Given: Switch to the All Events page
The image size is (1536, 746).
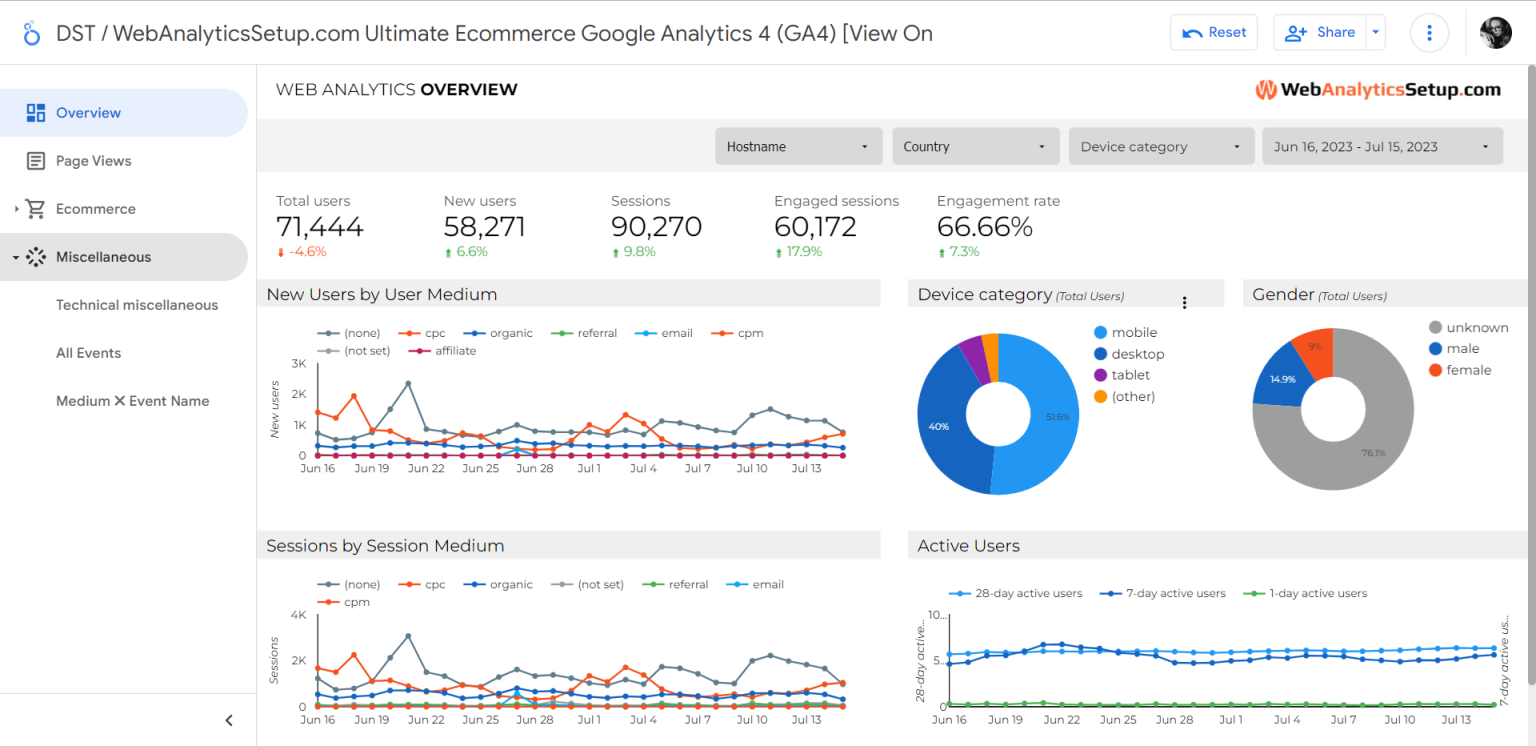Looking at the screenshot, I should tap(90, 352).
